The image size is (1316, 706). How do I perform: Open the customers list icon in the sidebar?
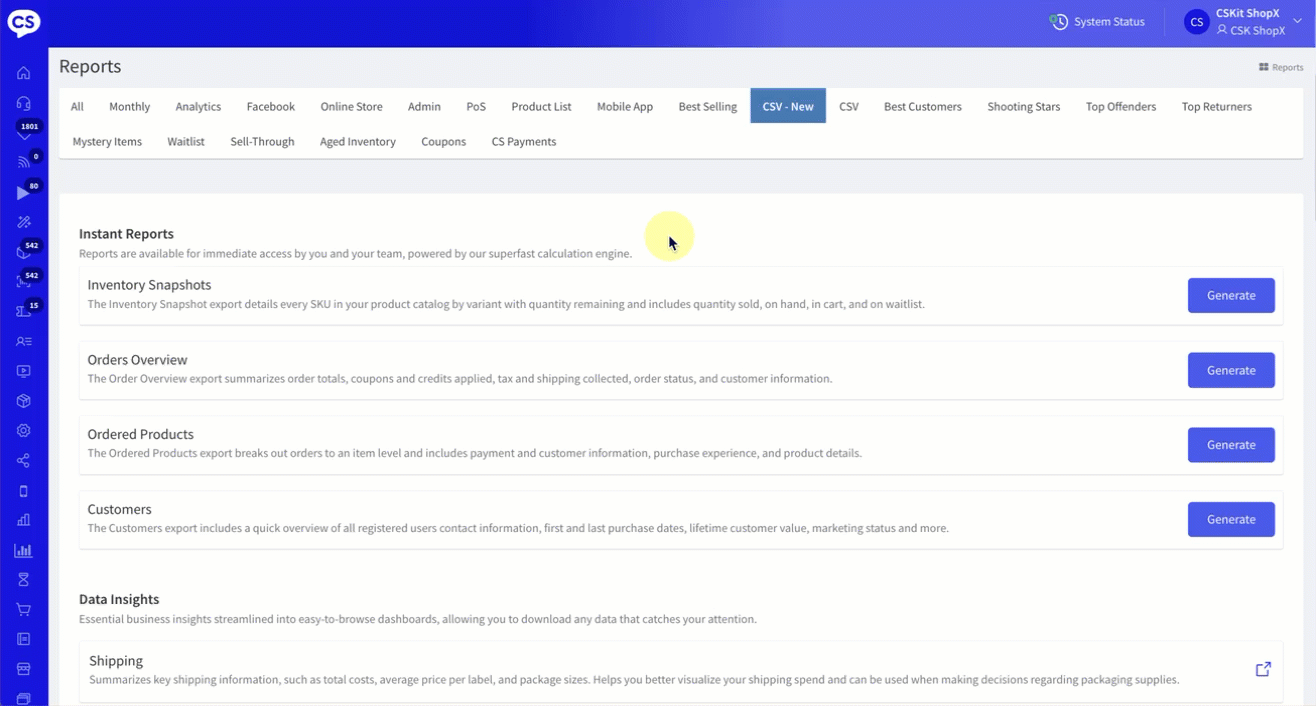click(24, 341)
